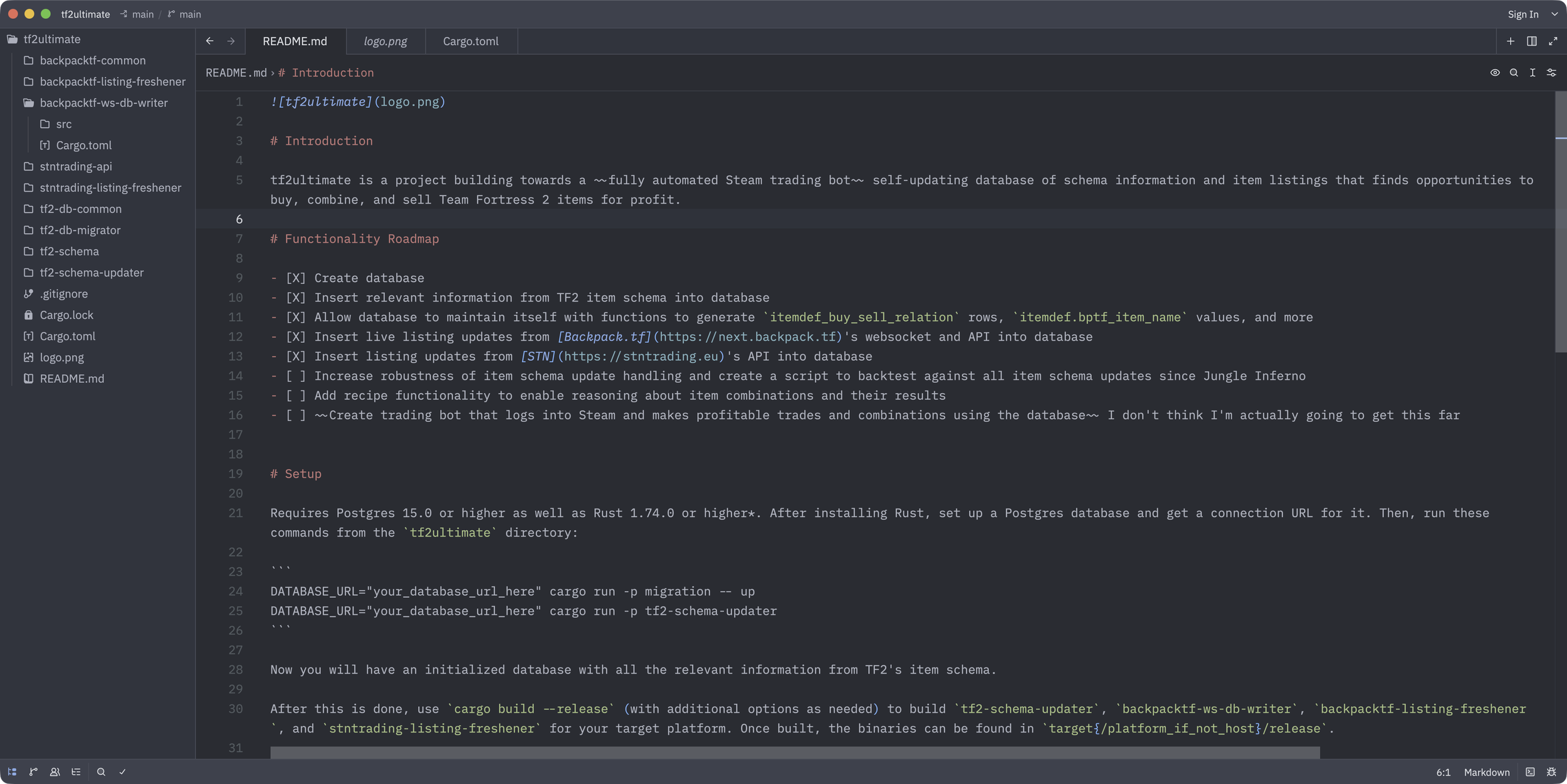Screen dimensions: 1567x784
Task: Open editor controls sliders icon
Action: click(1551, 73)
